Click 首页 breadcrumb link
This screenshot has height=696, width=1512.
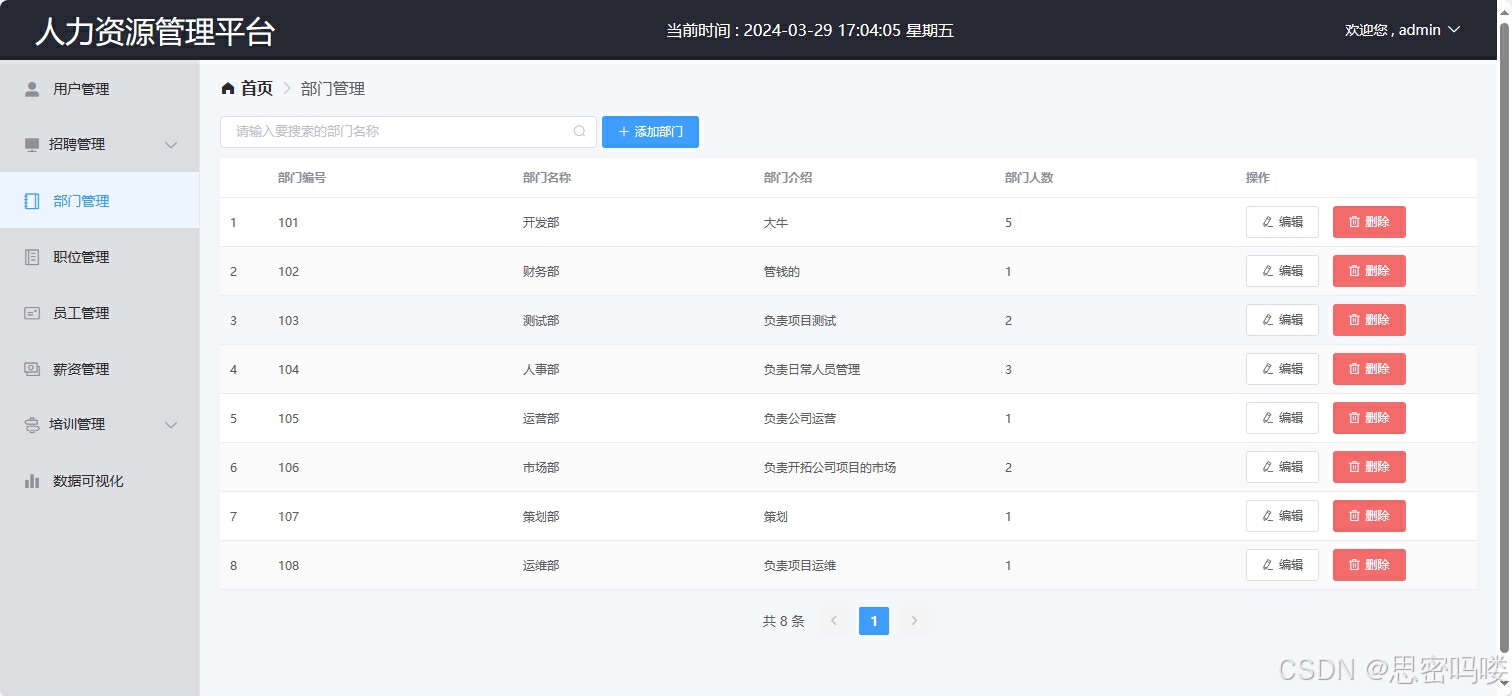pyautogui.click(x=256, y=89)
